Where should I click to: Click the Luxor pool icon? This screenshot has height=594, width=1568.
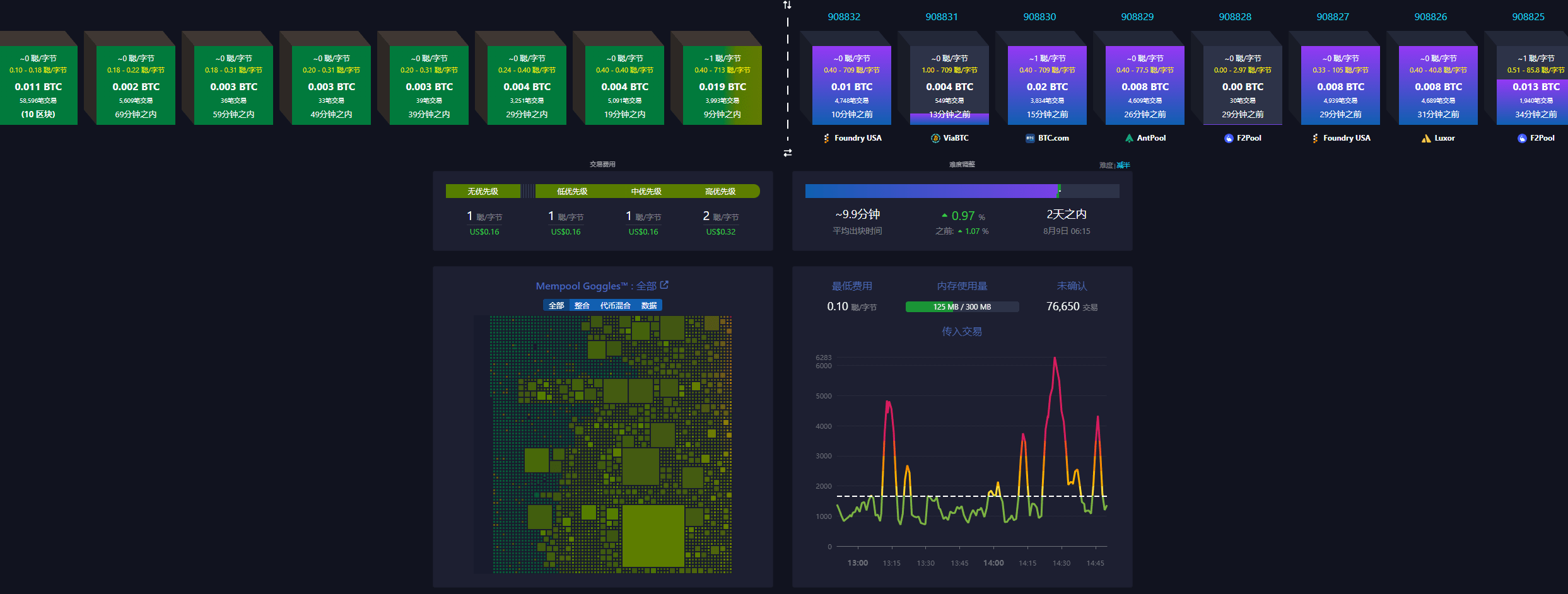(x=1426, y=138)
